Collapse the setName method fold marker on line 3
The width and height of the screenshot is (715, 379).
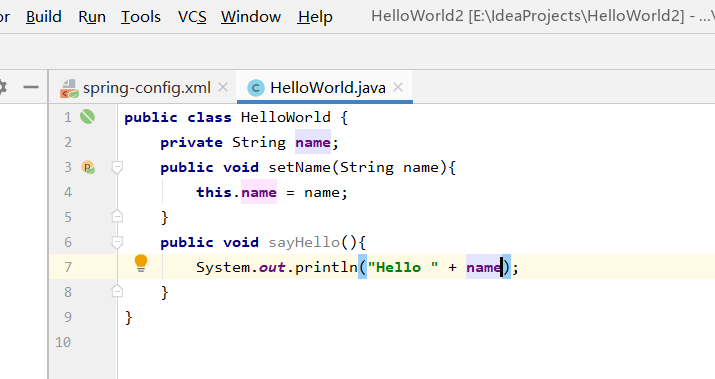coord(117,167)
